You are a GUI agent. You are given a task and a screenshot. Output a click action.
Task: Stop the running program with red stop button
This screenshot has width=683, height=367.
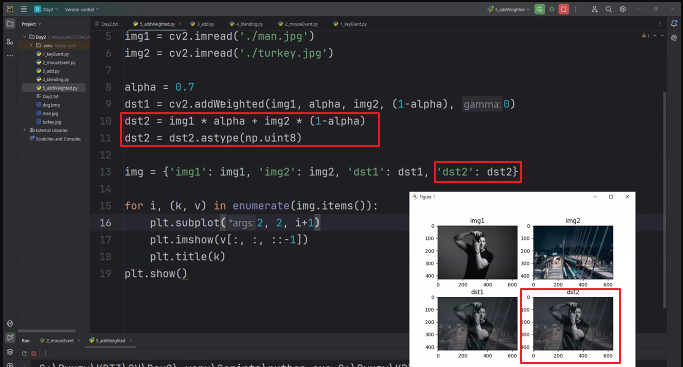tap(563, 9)
